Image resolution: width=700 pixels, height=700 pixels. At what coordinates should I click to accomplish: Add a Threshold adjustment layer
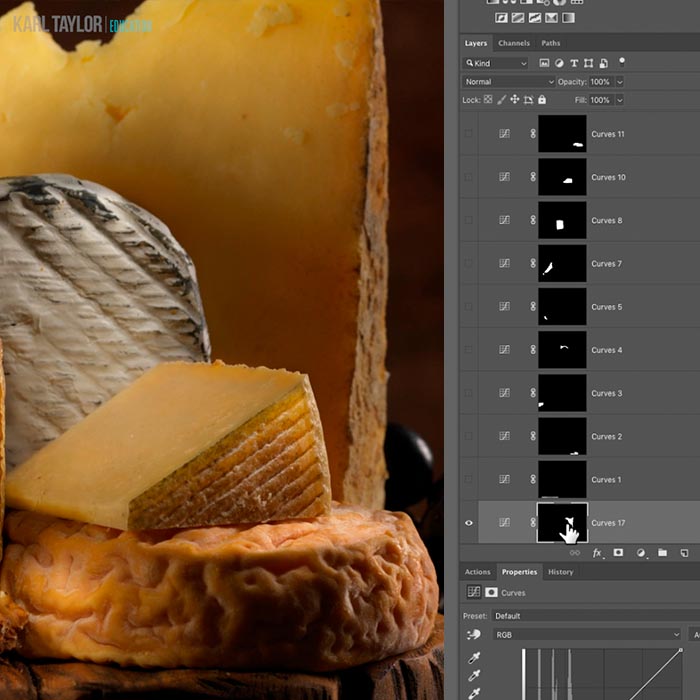pyautogui.click(x=534, y=18)
